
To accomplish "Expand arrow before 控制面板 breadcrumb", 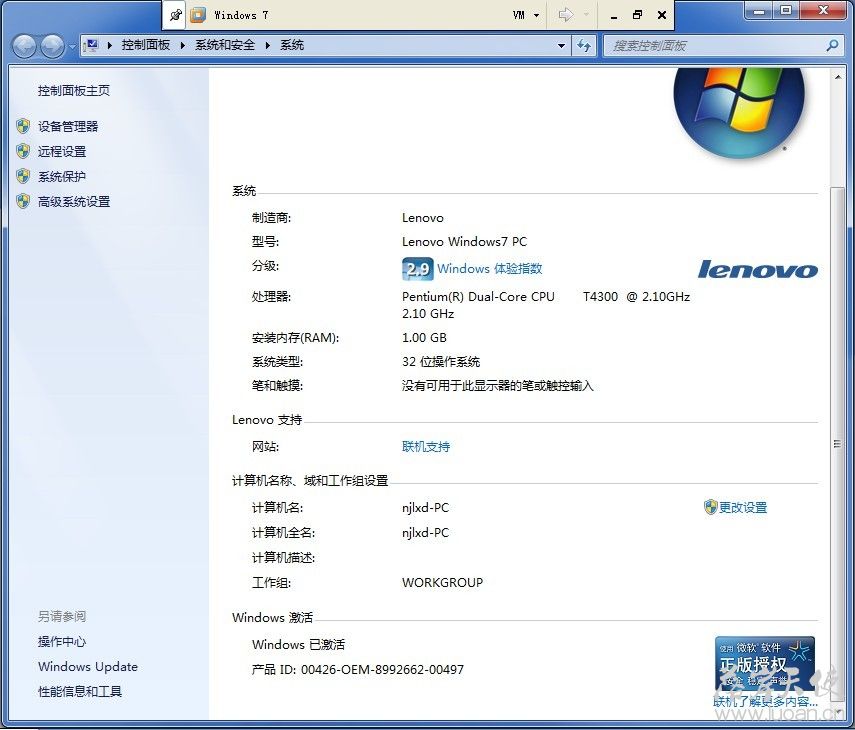I will pyautogui.click(x=110, y=45).
